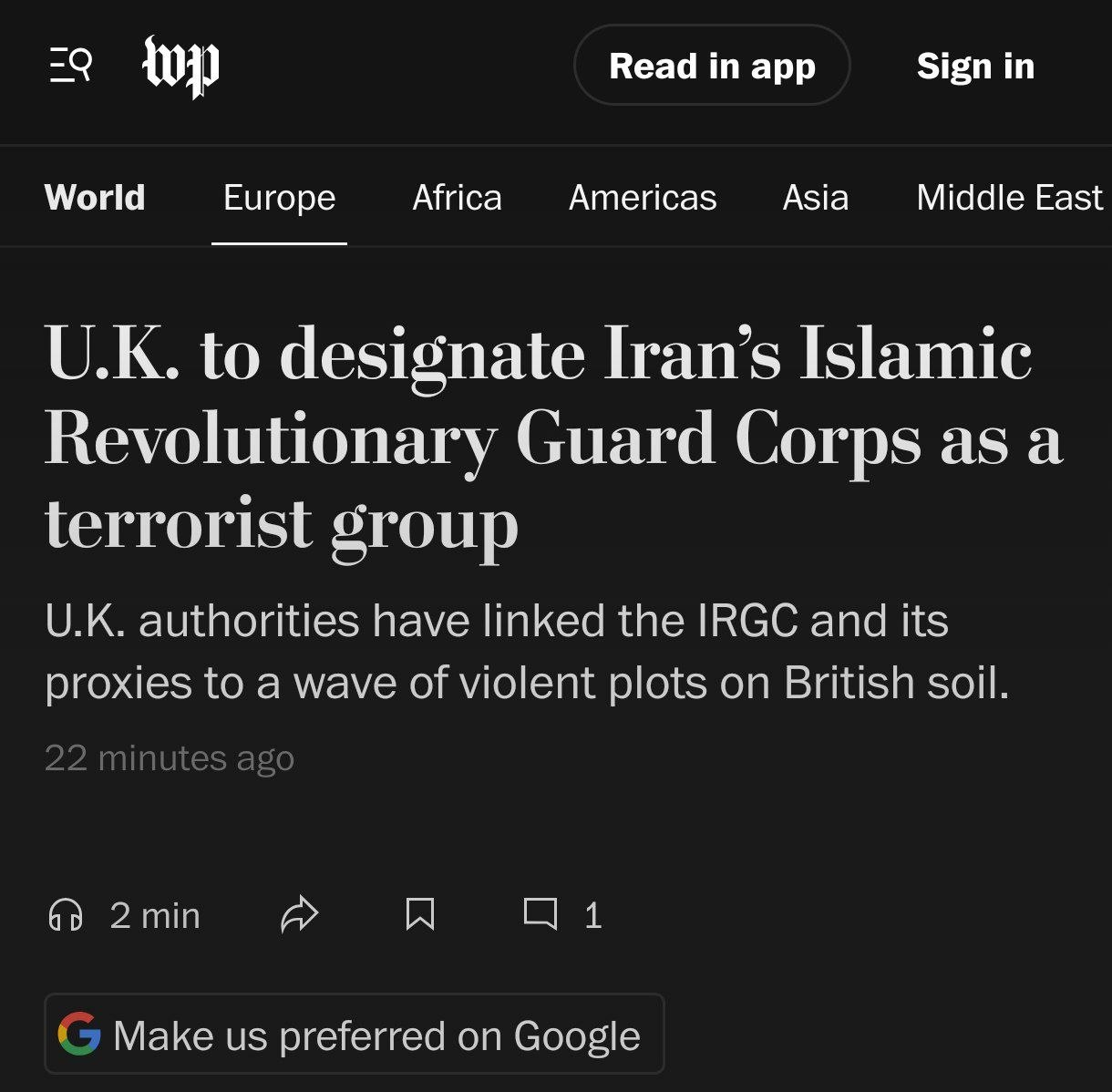This screenshot has width=1112, height=1092.
Task: Tap the headphones listen icon
Action: pos(66,914)
